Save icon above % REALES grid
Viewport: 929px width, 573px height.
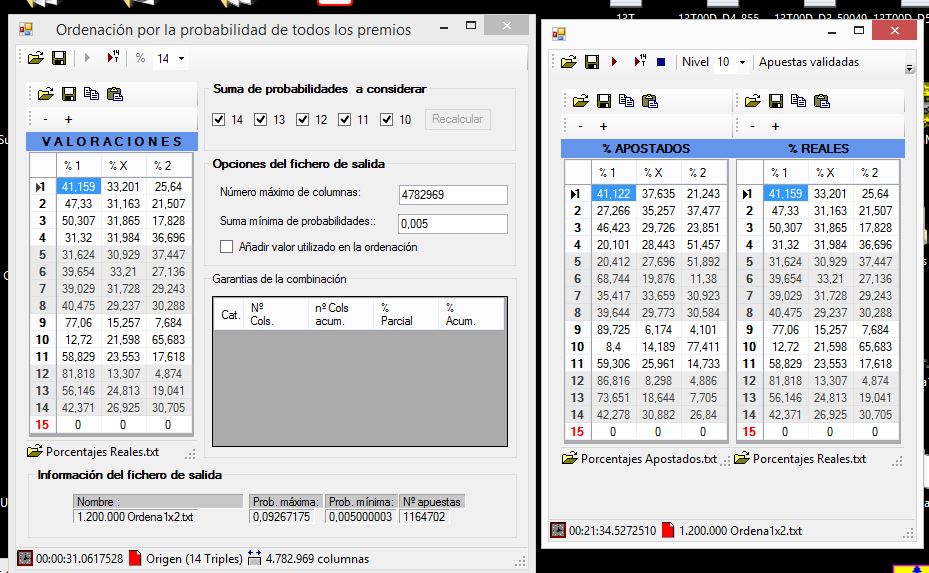coord(776,101)
